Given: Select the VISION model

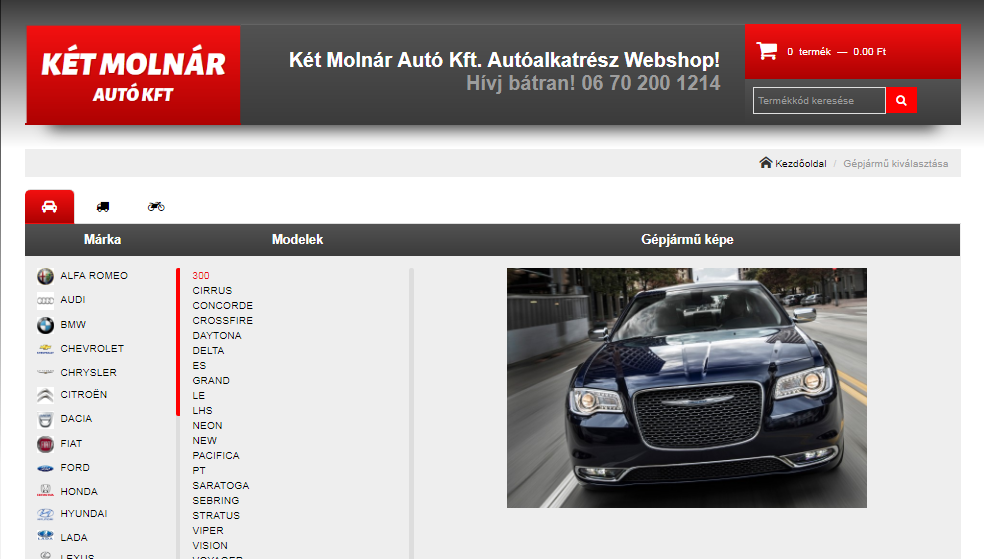Looking at the screenshot, I should 210,546.
